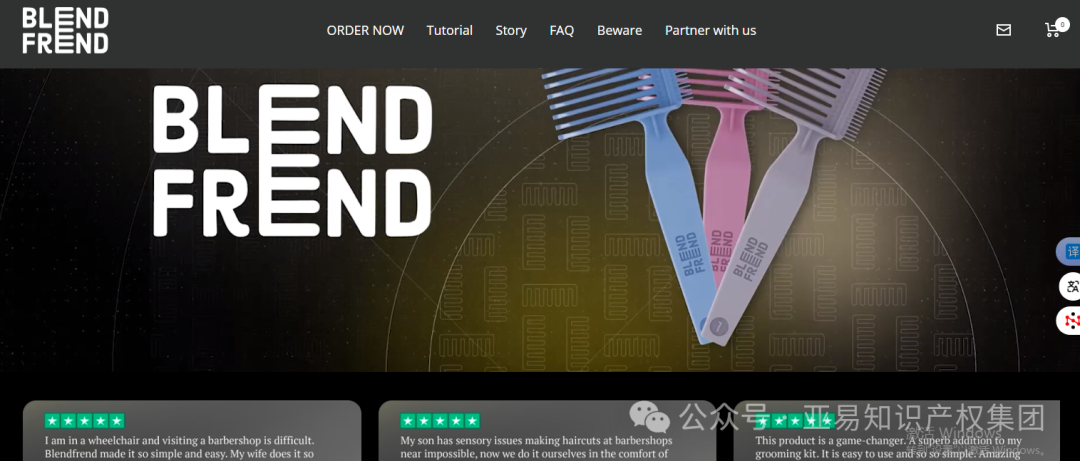Click the red network side widget icon

[1070, 321]
